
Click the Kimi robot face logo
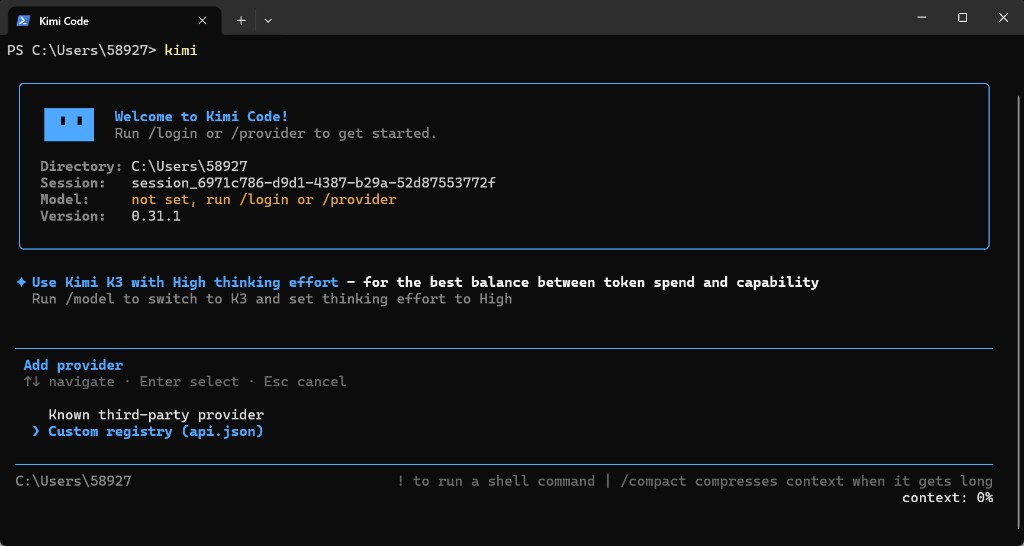(x=69, y=124)
